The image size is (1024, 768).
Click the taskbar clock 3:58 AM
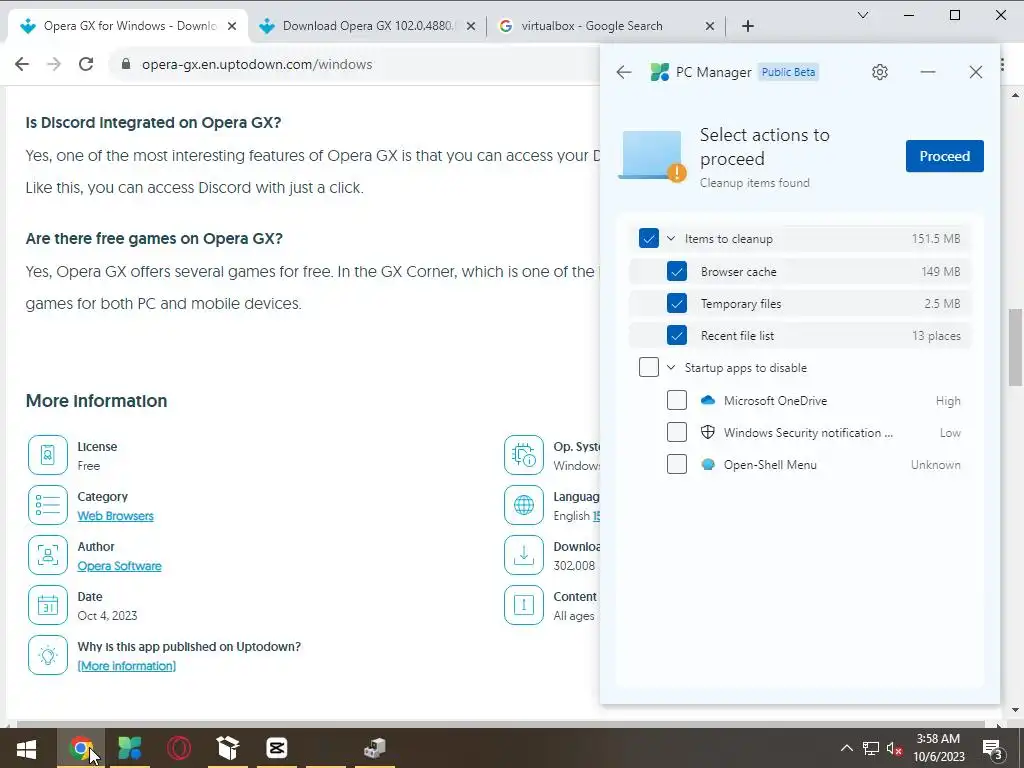tap(938, 739)
